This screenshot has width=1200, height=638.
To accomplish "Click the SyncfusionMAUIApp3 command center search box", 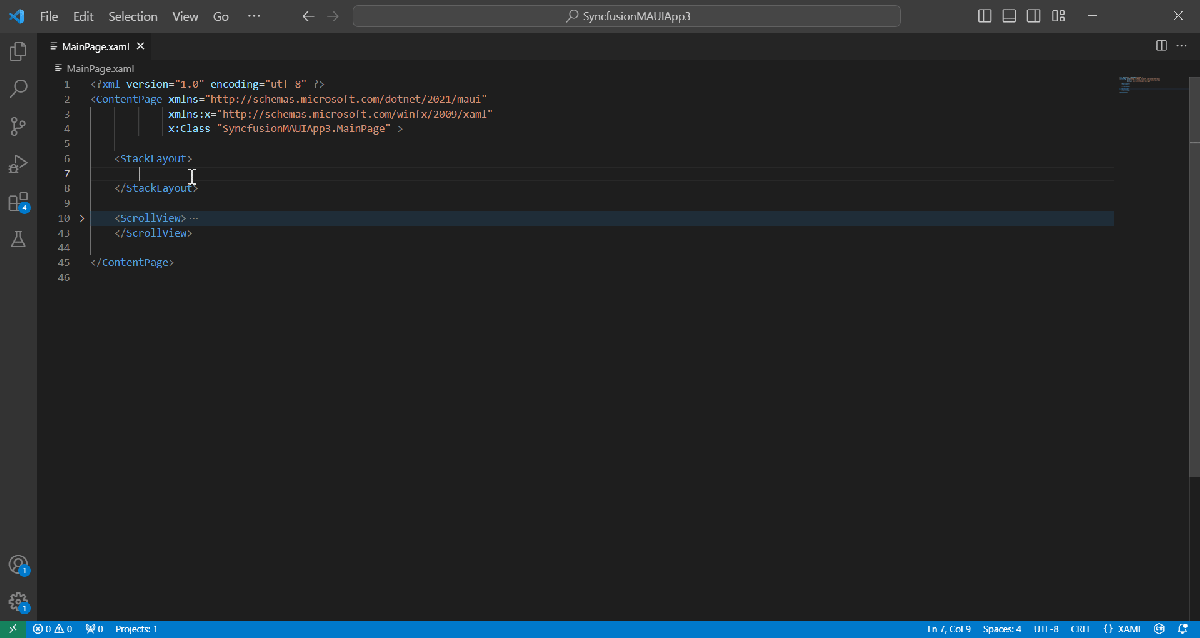I will [x=627, y=16].
